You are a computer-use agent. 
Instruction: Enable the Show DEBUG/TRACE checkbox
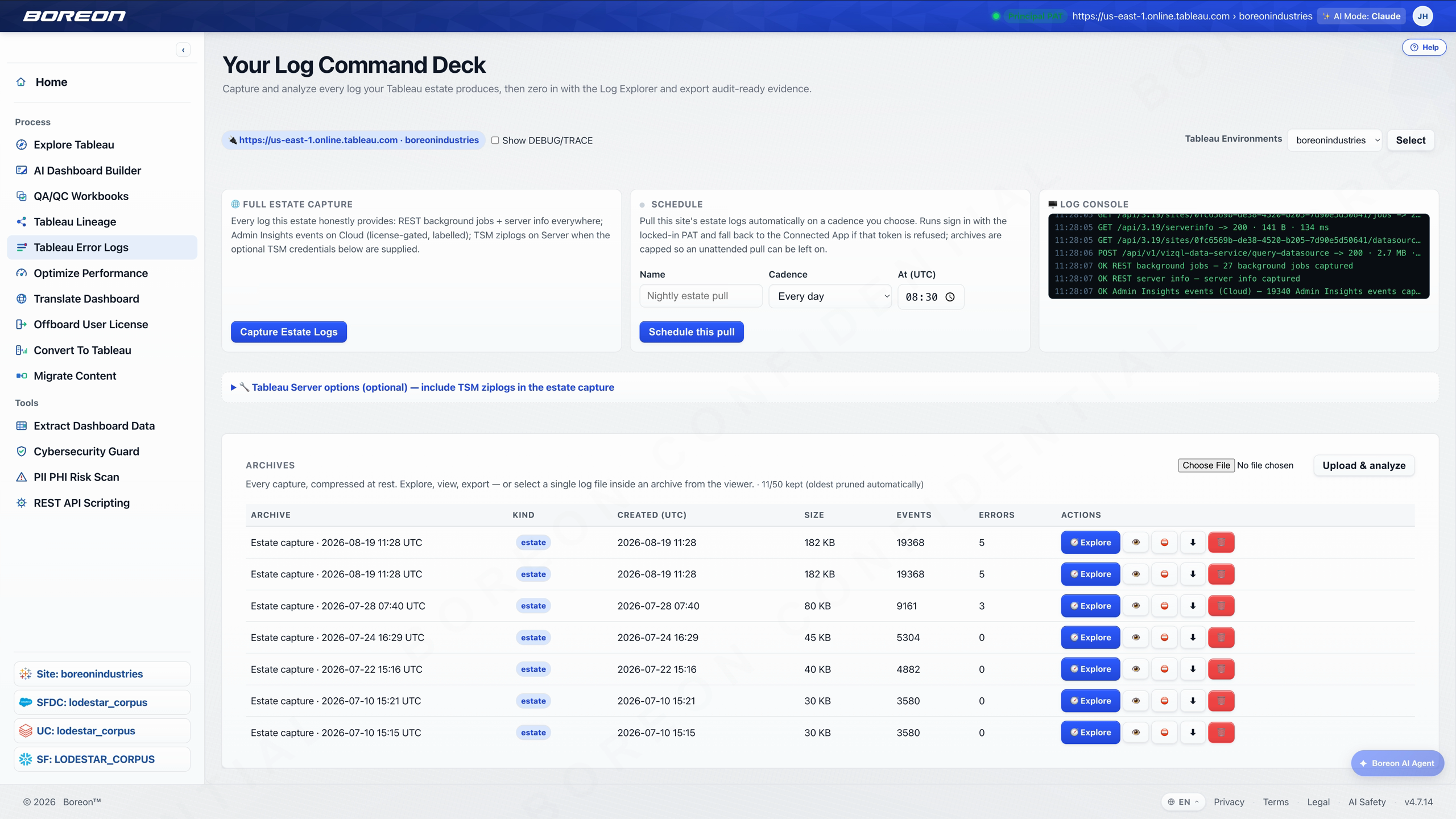click(x=495, y=140)
